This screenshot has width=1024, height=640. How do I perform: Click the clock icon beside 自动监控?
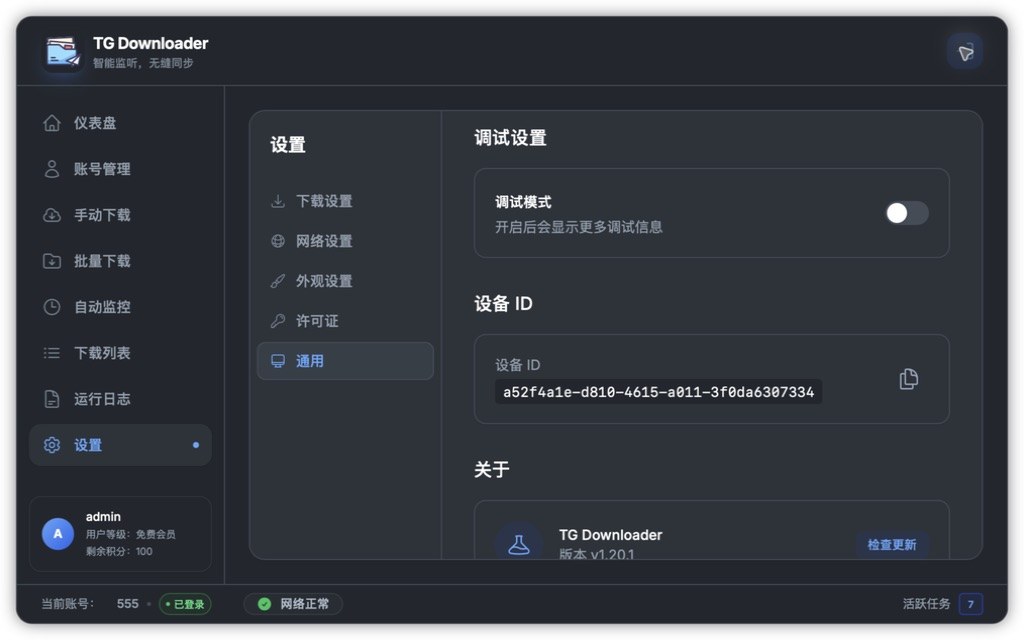(x=52, y=307)
